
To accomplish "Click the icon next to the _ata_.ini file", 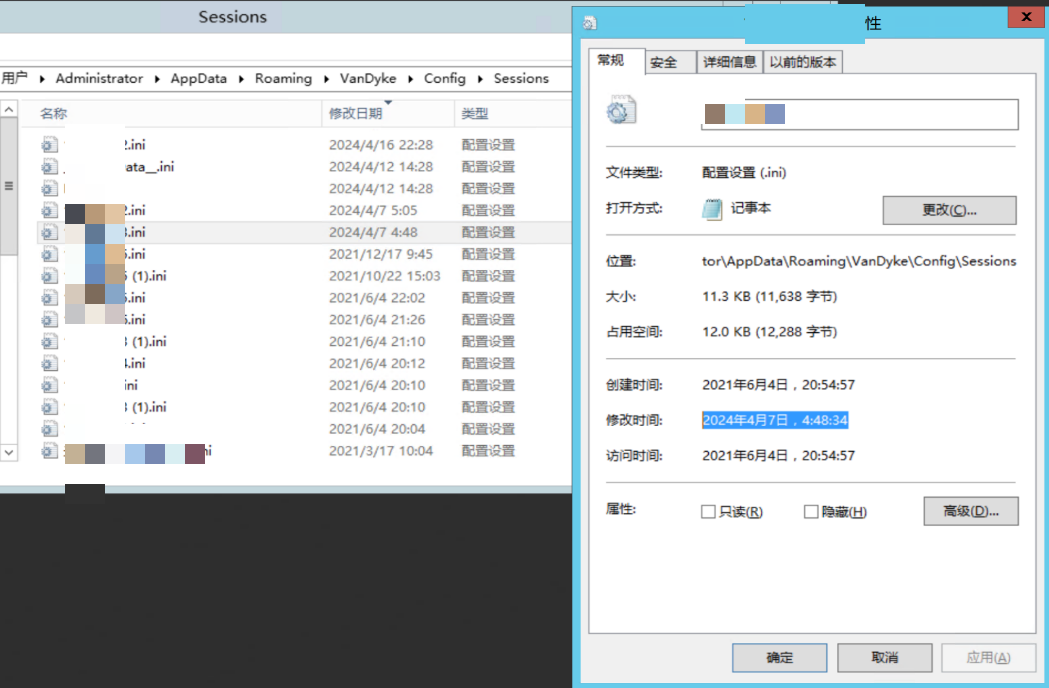I will coord(50,166).
